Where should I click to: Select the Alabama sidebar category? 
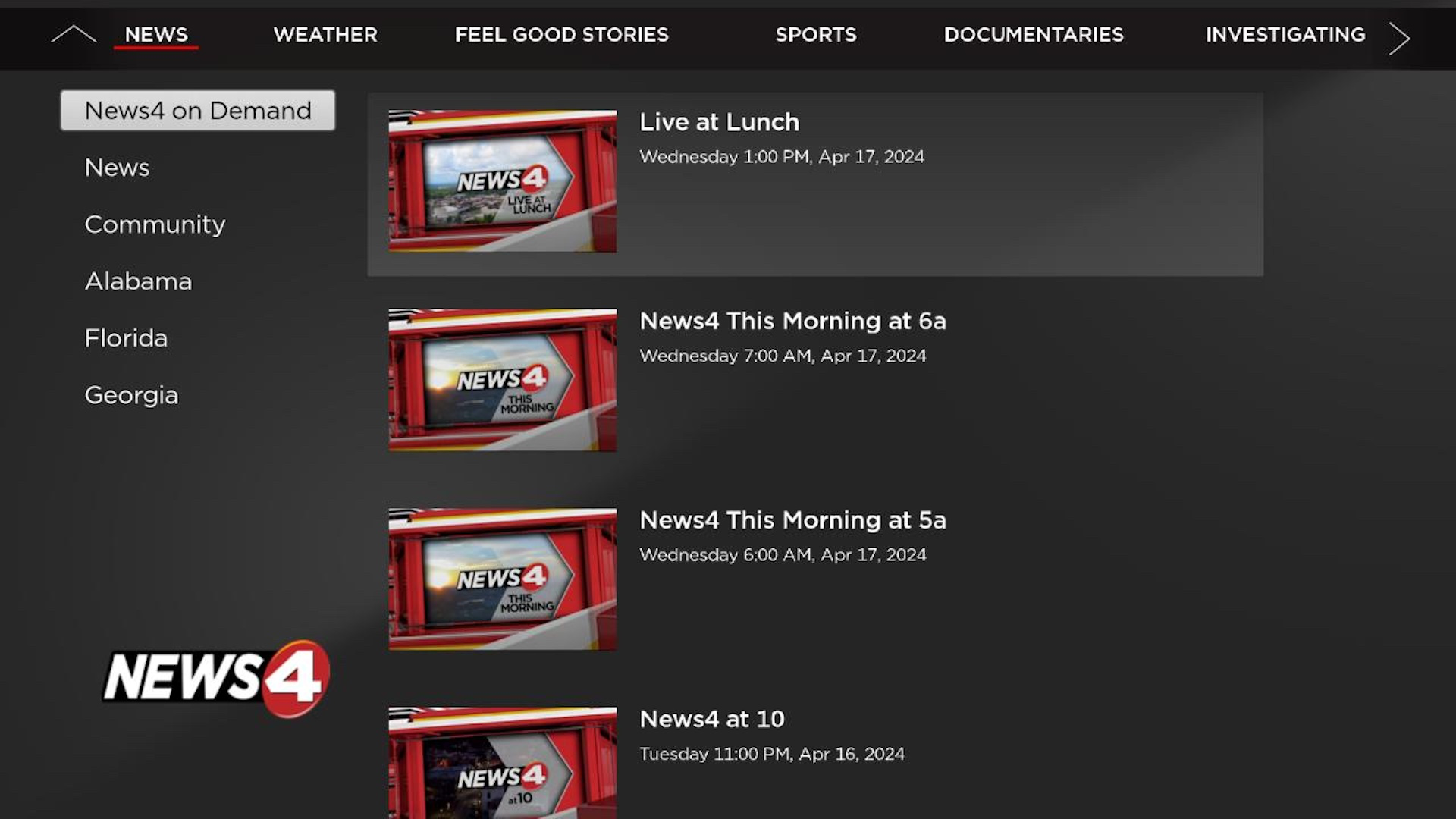[x=138, y=281]
